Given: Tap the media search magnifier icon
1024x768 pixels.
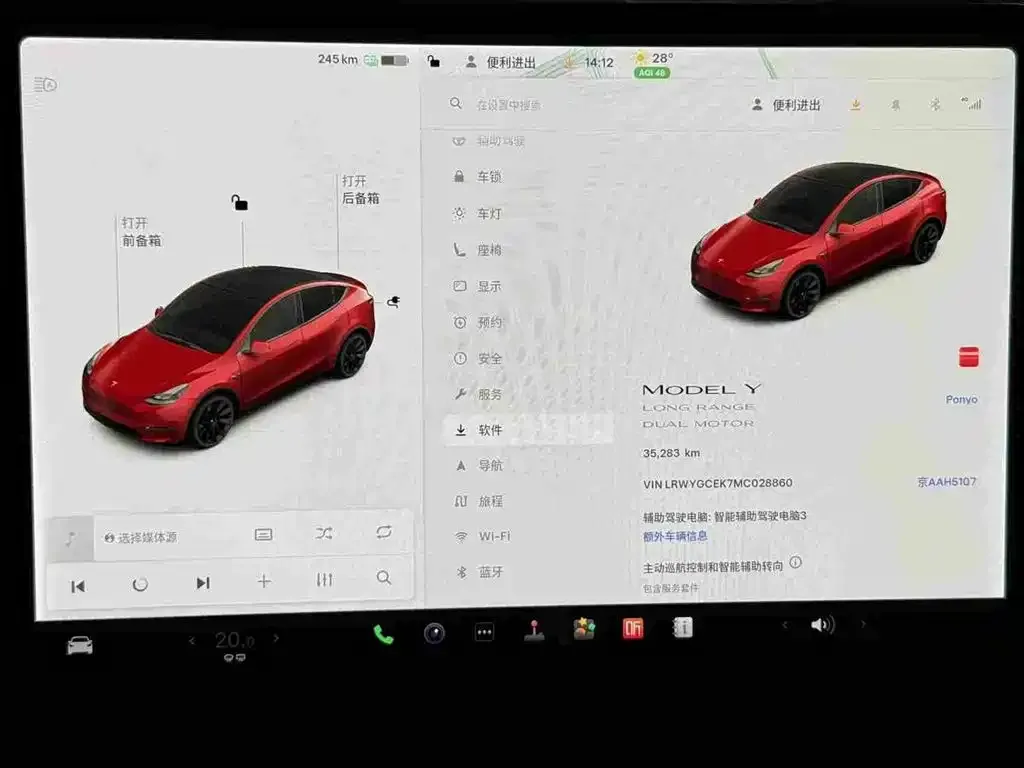Looking at the screenshot, I should pos(384,577).
